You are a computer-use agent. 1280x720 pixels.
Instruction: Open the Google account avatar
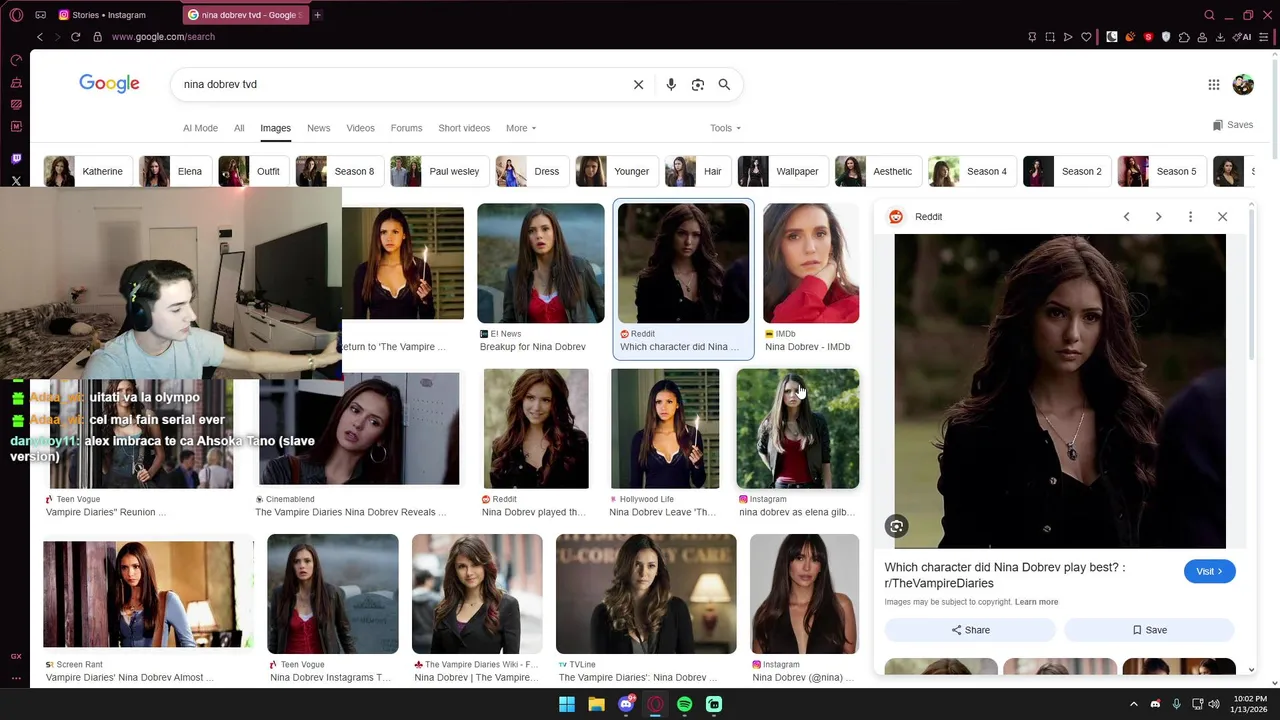[x=1243, y=85]
